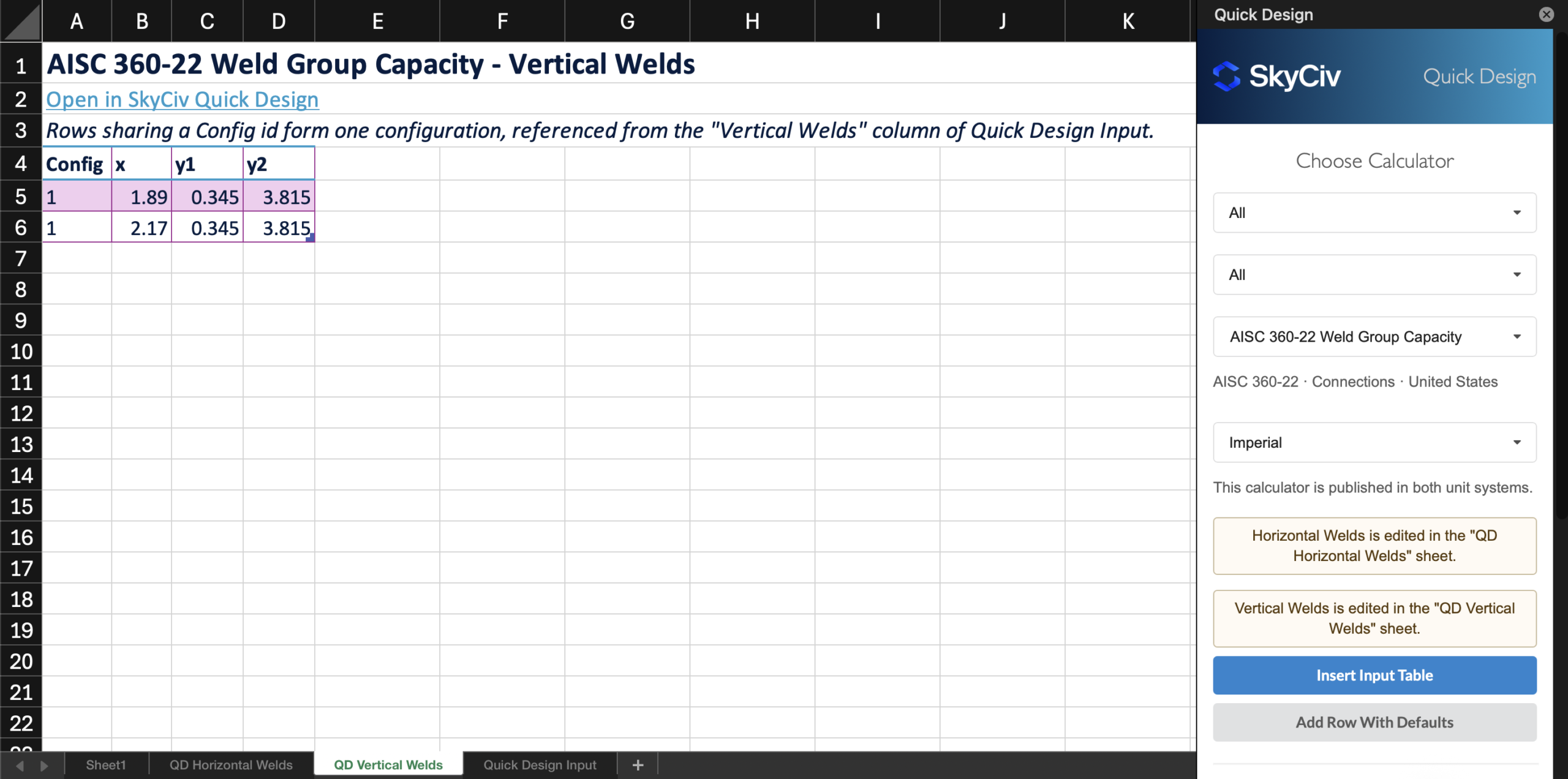Image resolution: width=1568 pixels, height=779 pixels.
Task: Select column B header
Action: point(141,21)
